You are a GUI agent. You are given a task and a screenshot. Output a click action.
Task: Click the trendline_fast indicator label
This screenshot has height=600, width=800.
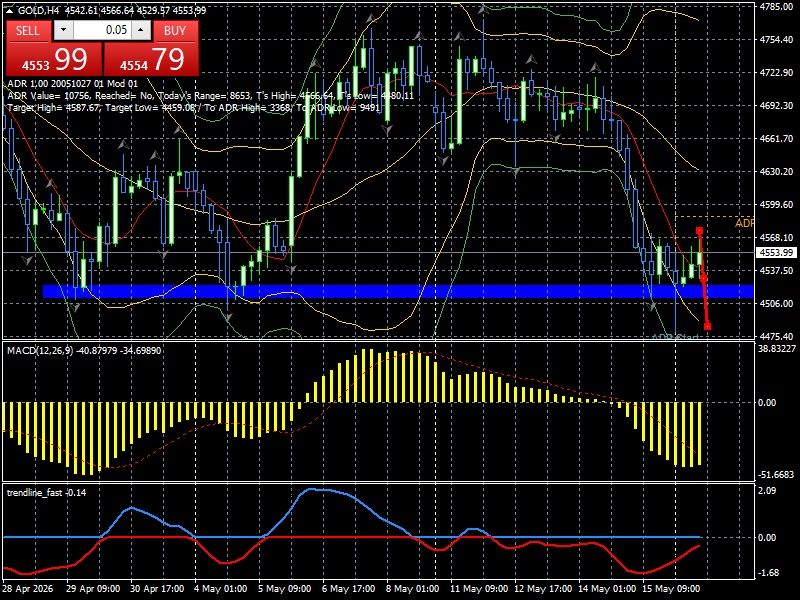tap(35, 492)
